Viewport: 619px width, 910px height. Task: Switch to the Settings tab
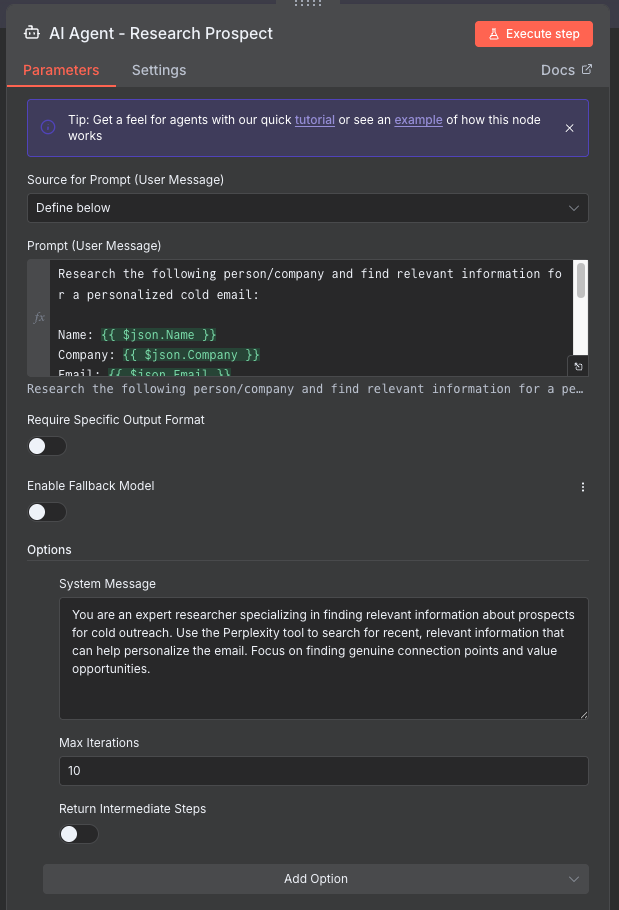click(158, 70)
